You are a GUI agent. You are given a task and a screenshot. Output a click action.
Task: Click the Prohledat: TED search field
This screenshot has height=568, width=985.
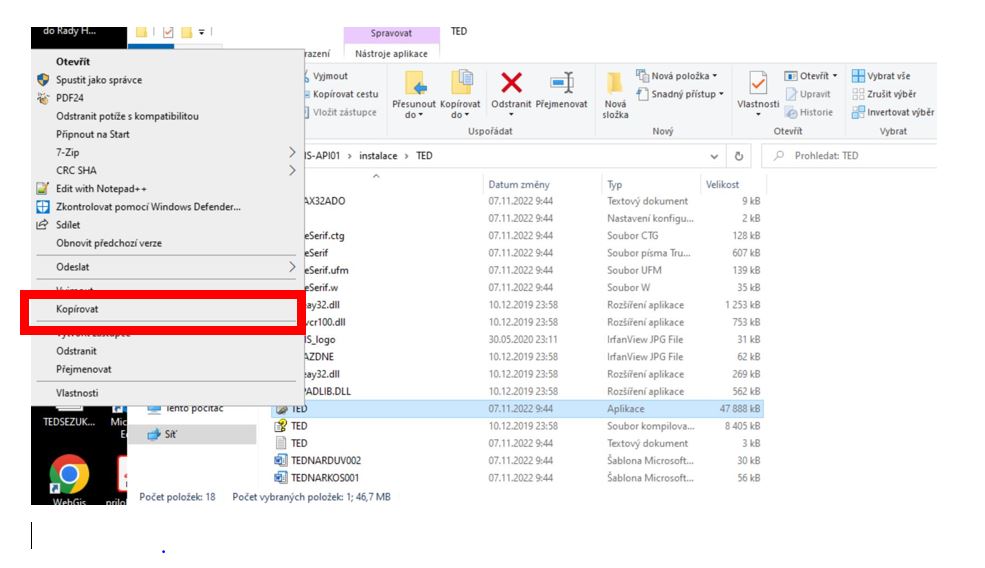[x=860, y=157]
